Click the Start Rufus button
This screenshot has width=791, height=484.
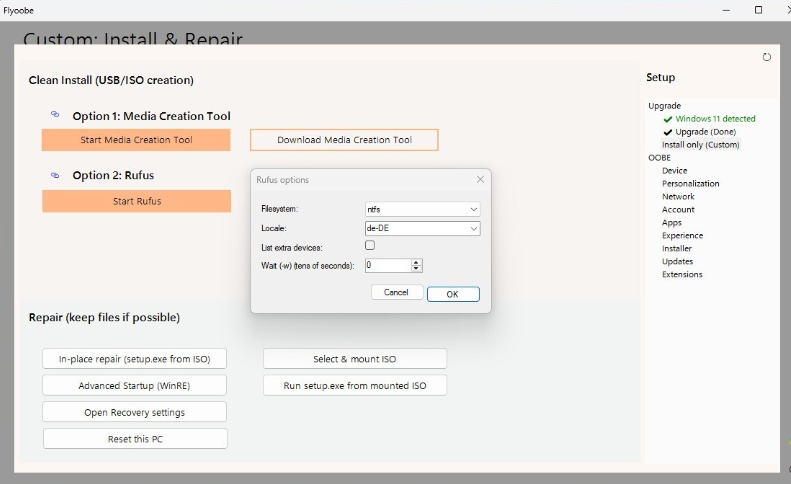(136, 201)
